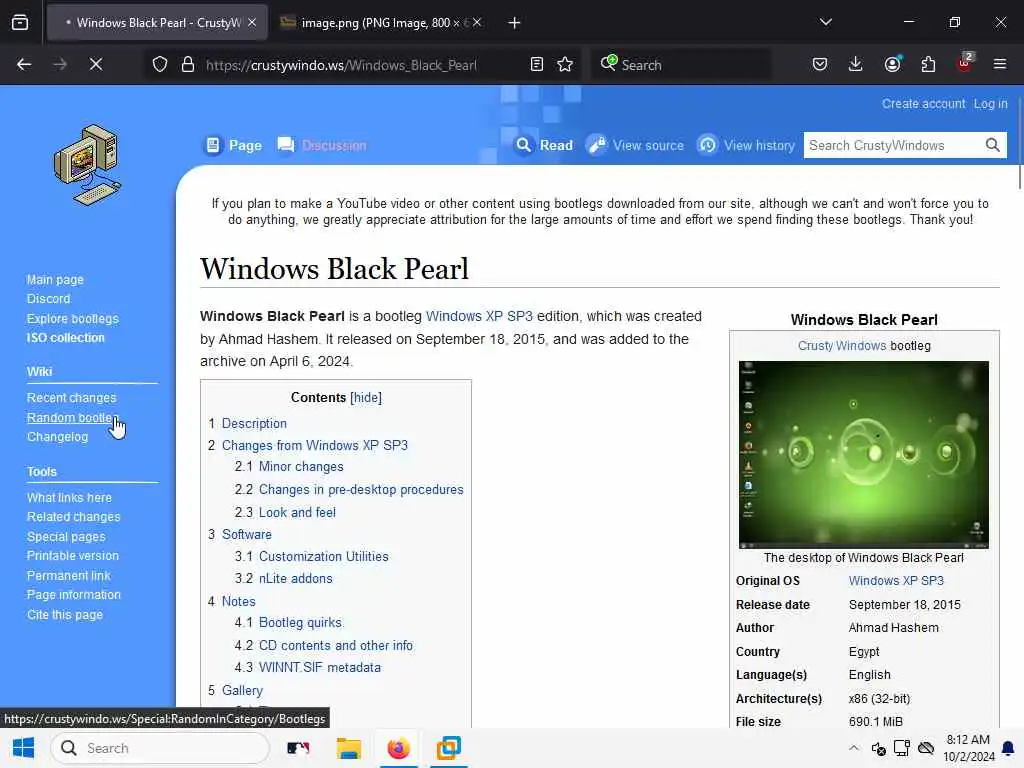Click the VirtualBox taskbar icon
Image resolution: width=1024 pixels, height=768 pixels.
point(449,748)
